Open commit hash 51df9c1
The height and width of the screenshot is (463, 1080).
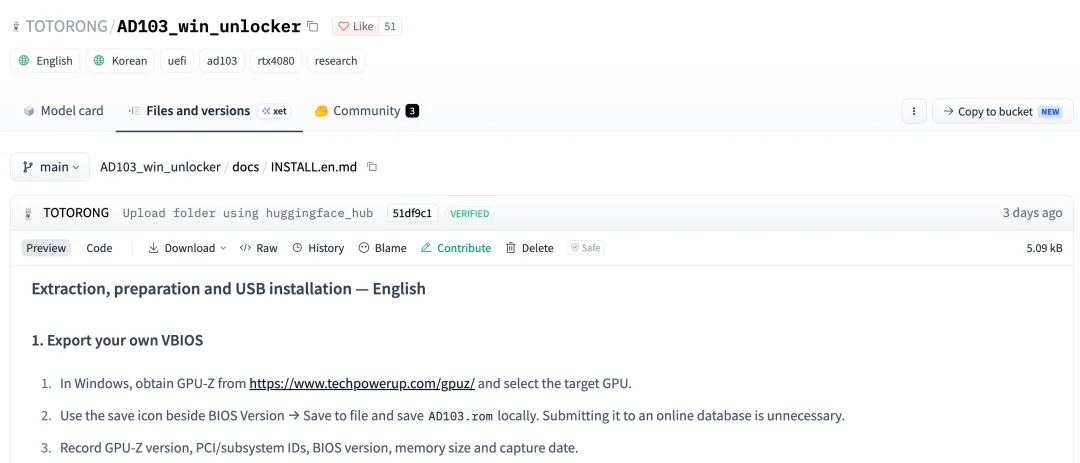412,213
